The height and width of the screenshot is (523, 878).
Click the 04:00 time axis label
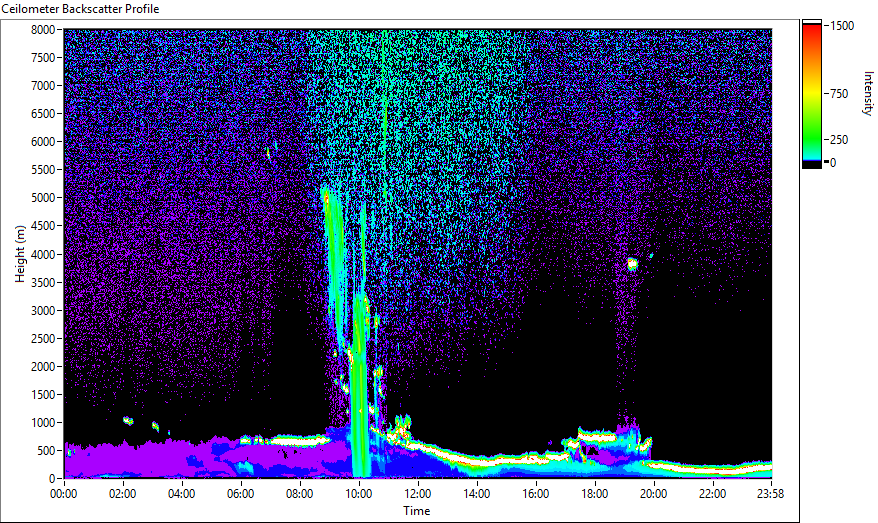point(181,494)
